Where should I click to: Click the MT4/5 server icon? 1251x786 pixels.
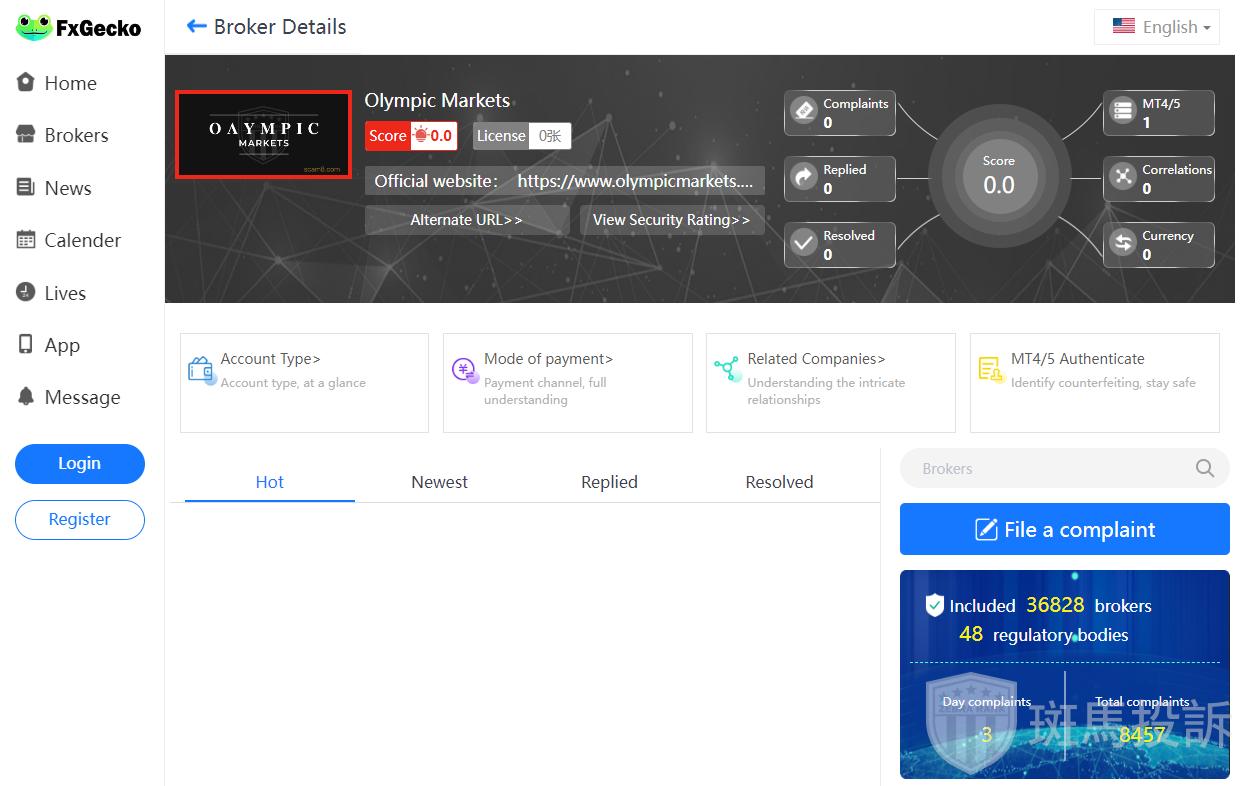1123,111
